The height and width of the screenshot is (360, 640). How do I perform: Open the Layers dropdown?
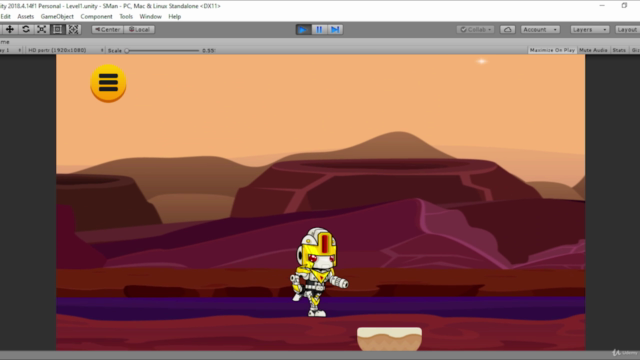(x=589, y=29)
